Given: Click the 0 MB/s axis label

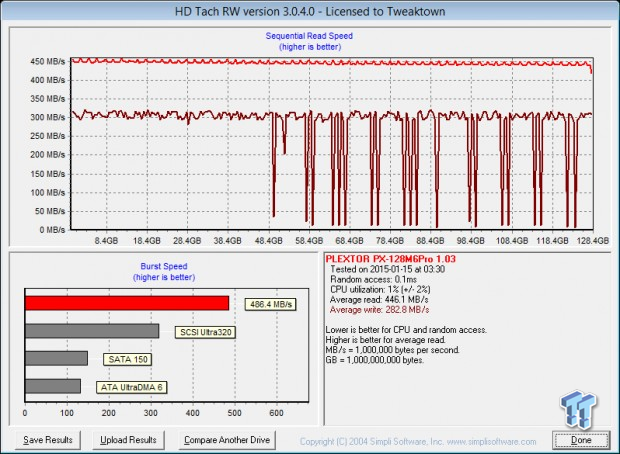Looking at the screenshot, I should tap(52, 230).
